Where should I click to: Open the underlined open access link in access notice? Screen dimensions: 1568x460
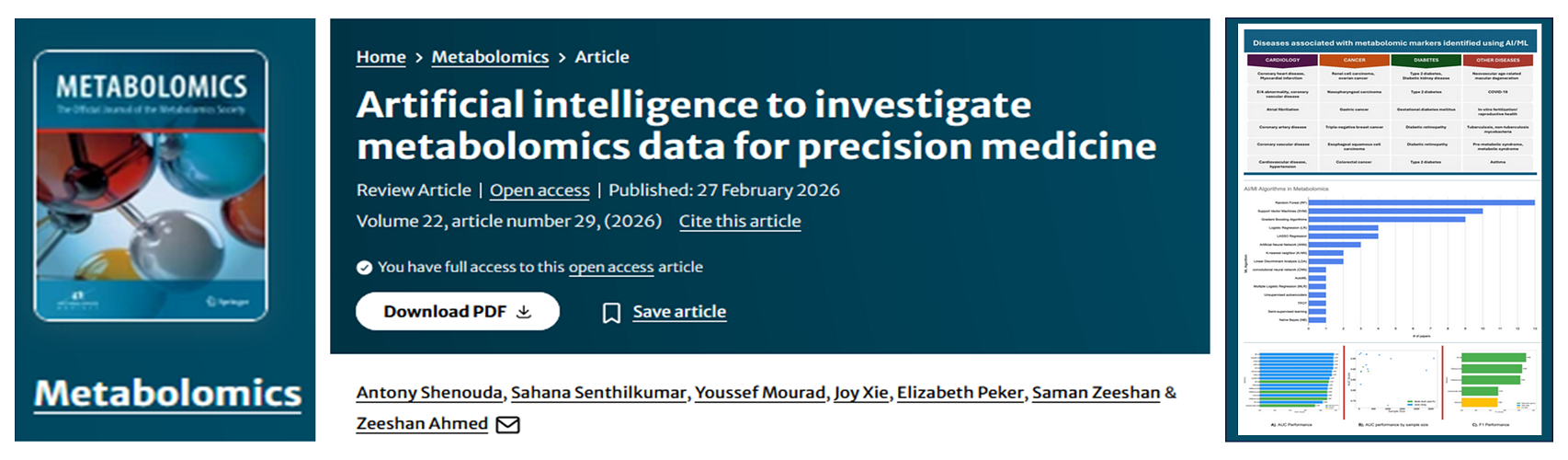[x=611, y=268]
